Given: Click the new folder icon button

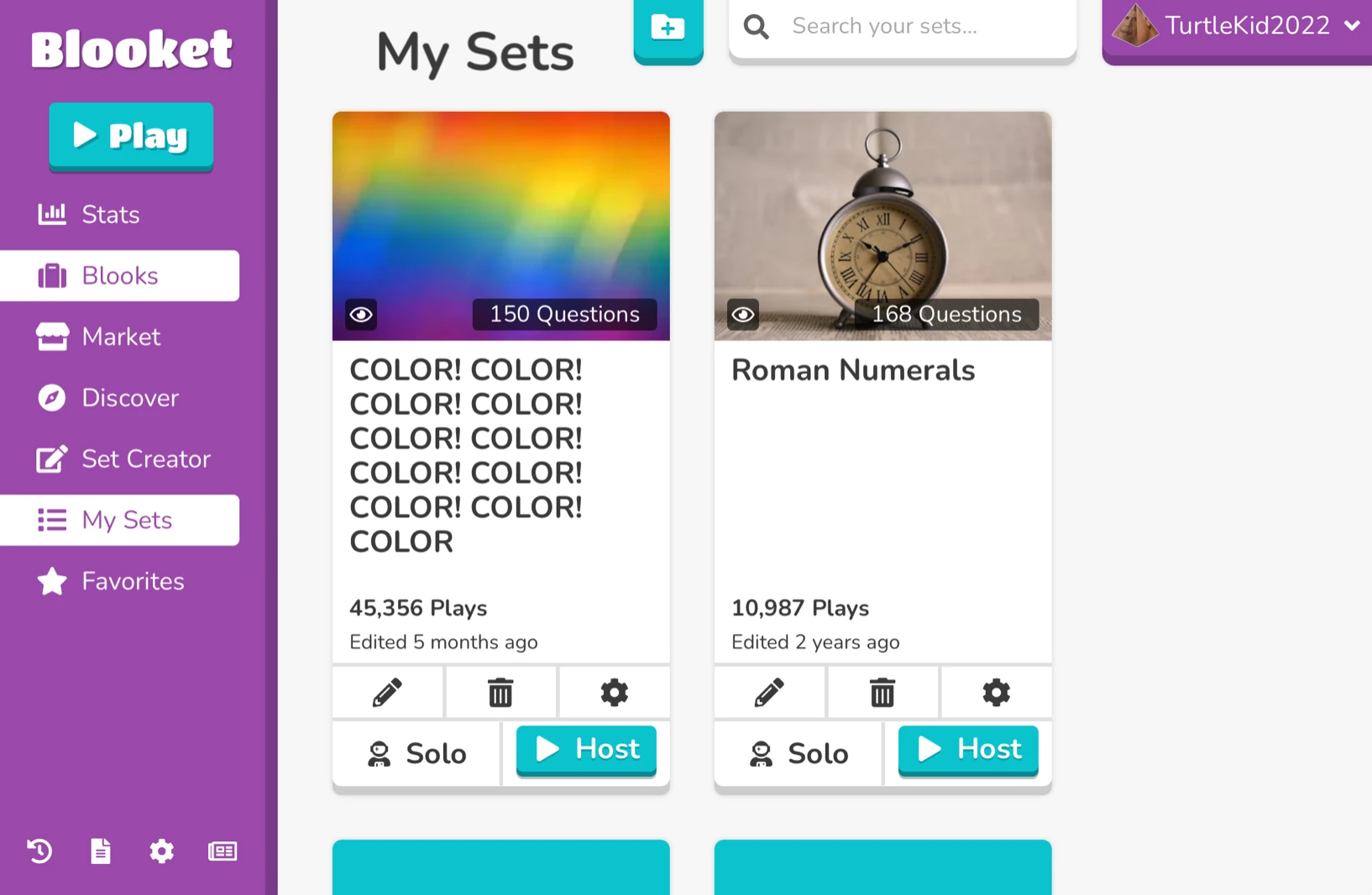Looking at the screenshot, I should 668,29.
